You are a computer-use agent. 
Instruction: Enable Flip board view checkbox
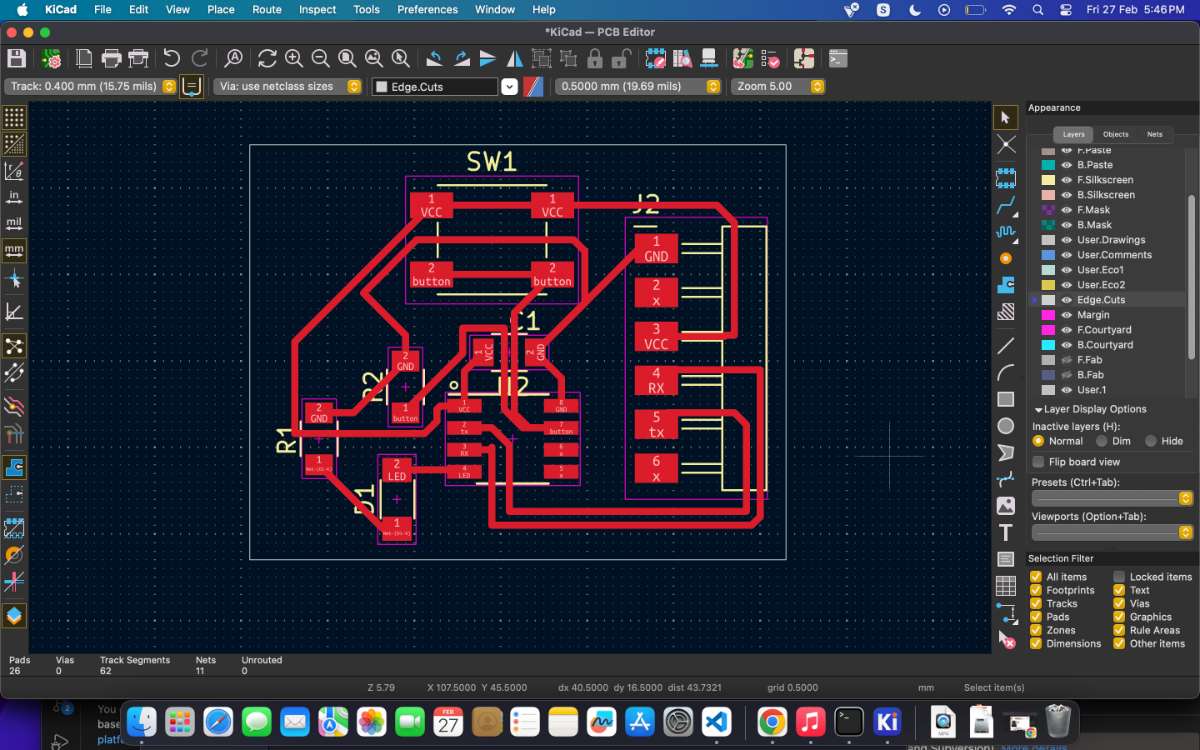[x=1038, y=462]
